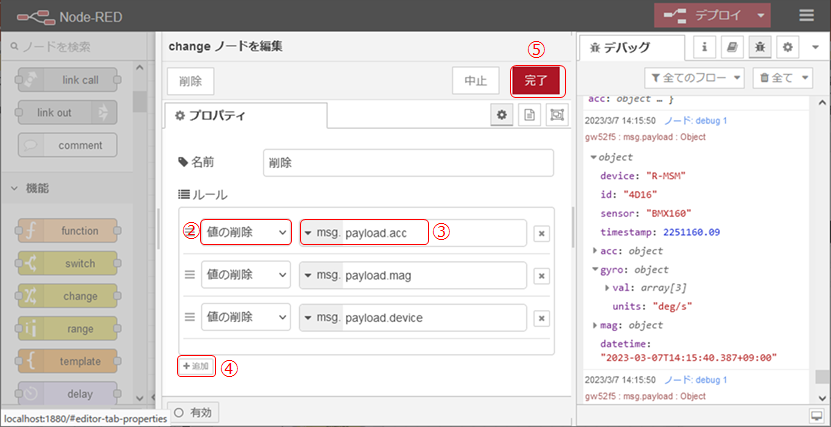Expand the acc object in debug output
The width and height of the screenshot is (831, 427).
(597, 250)
